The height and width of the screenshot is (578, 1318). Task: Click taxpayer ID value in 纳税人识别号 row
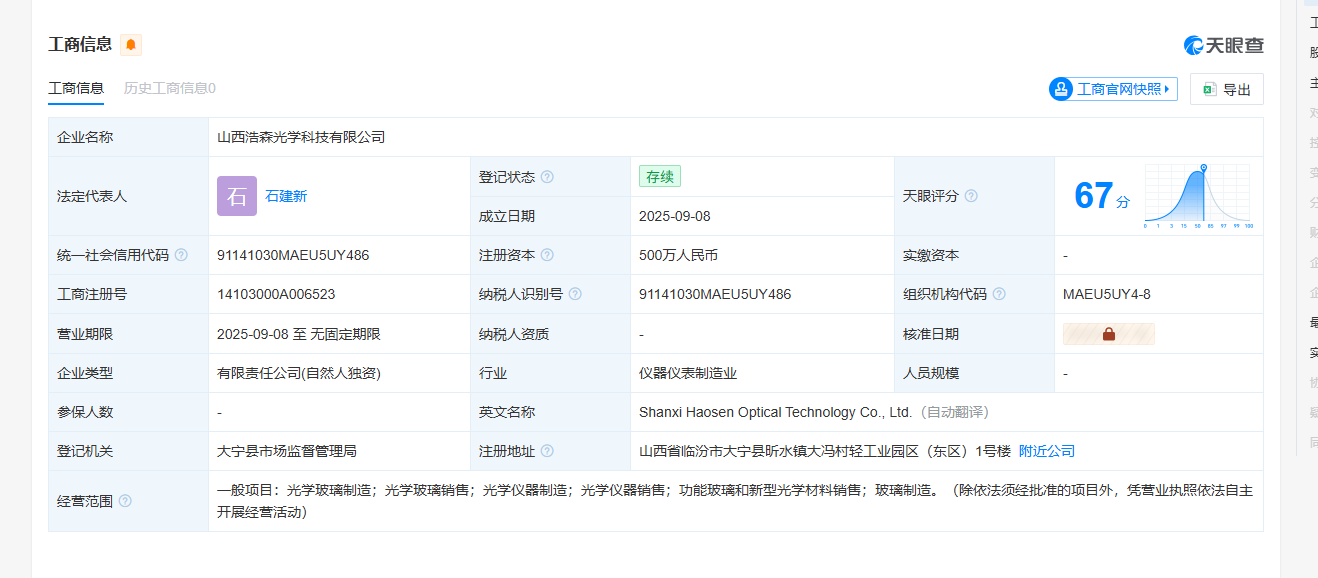point(715,294)
